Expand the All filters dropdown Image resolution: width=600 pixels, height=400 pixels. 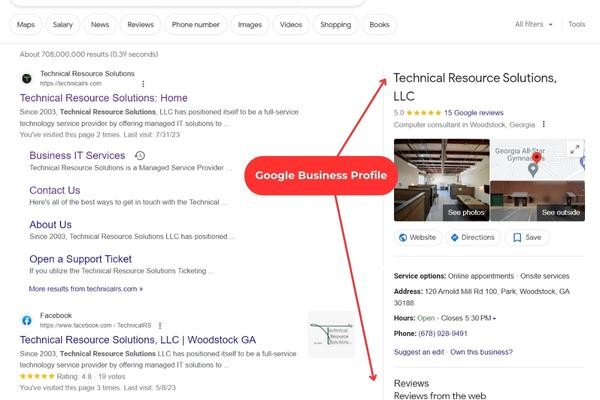click(x=533, y=24)
